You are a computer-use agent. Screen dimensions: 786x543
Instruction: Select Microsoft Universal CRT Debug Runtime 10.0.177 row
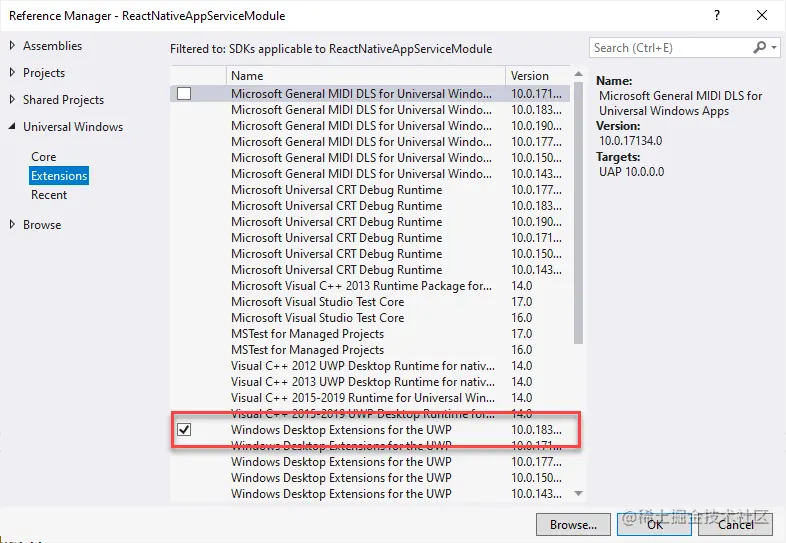(x=370, y=190)
